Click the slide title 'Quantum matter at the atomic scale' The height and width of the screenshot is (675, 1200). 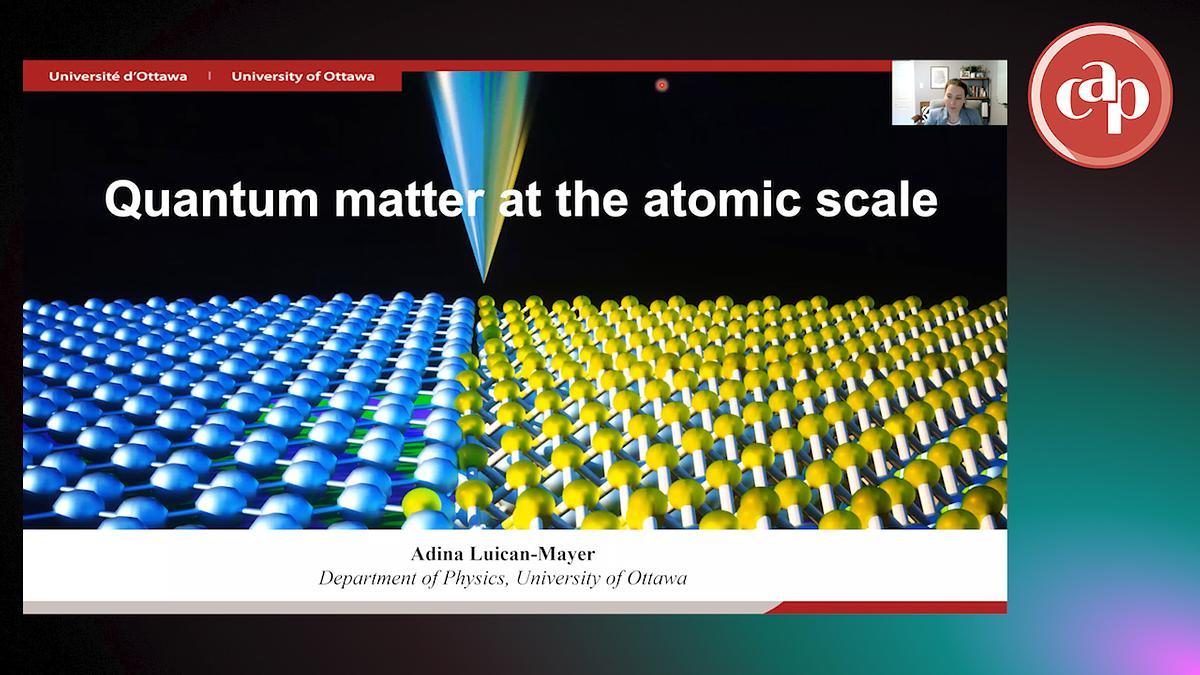point(520,200)
